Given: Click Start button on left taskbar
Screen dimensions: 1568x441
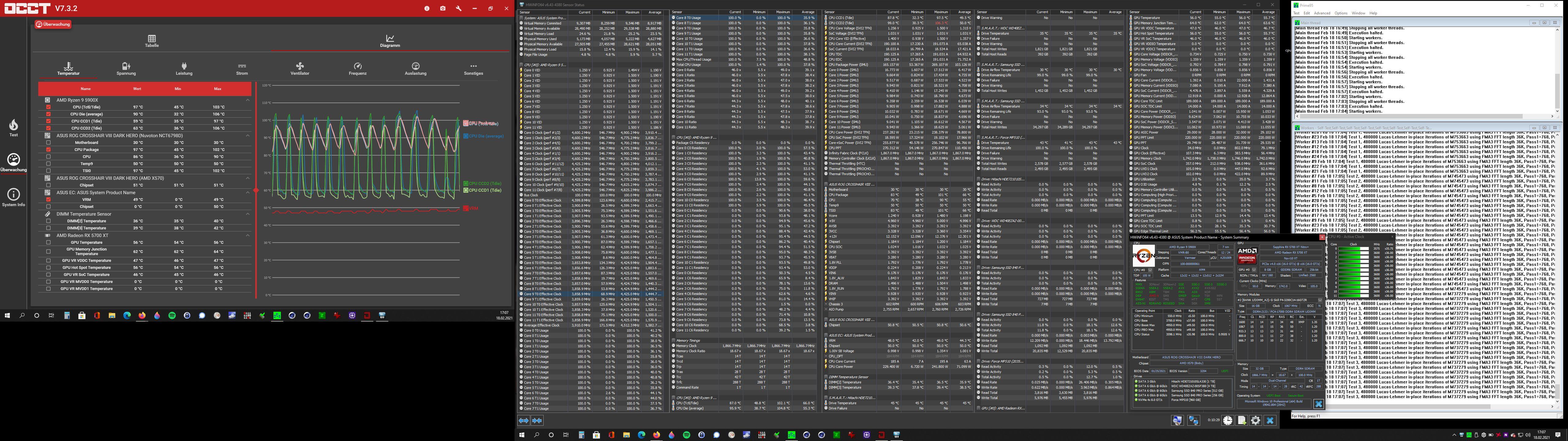Looking at the screenshot, I should [x=7, y=315].
